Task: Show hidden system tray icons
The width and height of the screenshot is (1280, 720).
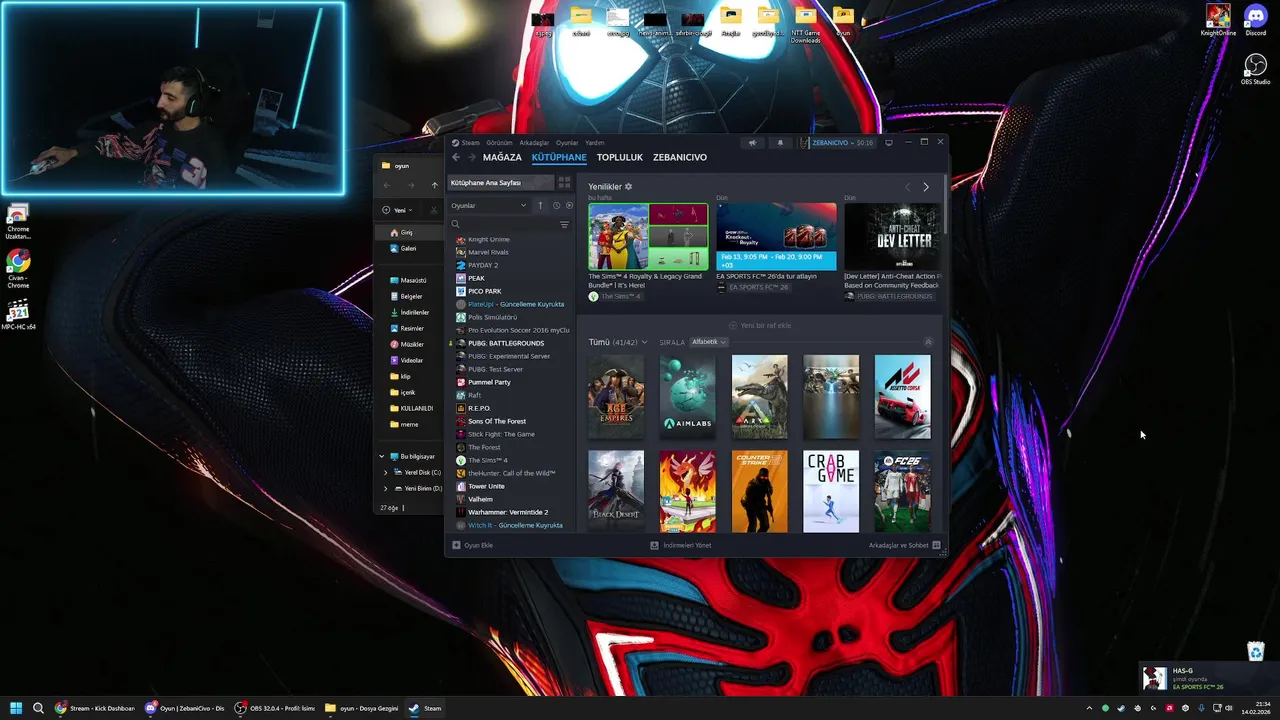Action: click(x=1089, y=708)
